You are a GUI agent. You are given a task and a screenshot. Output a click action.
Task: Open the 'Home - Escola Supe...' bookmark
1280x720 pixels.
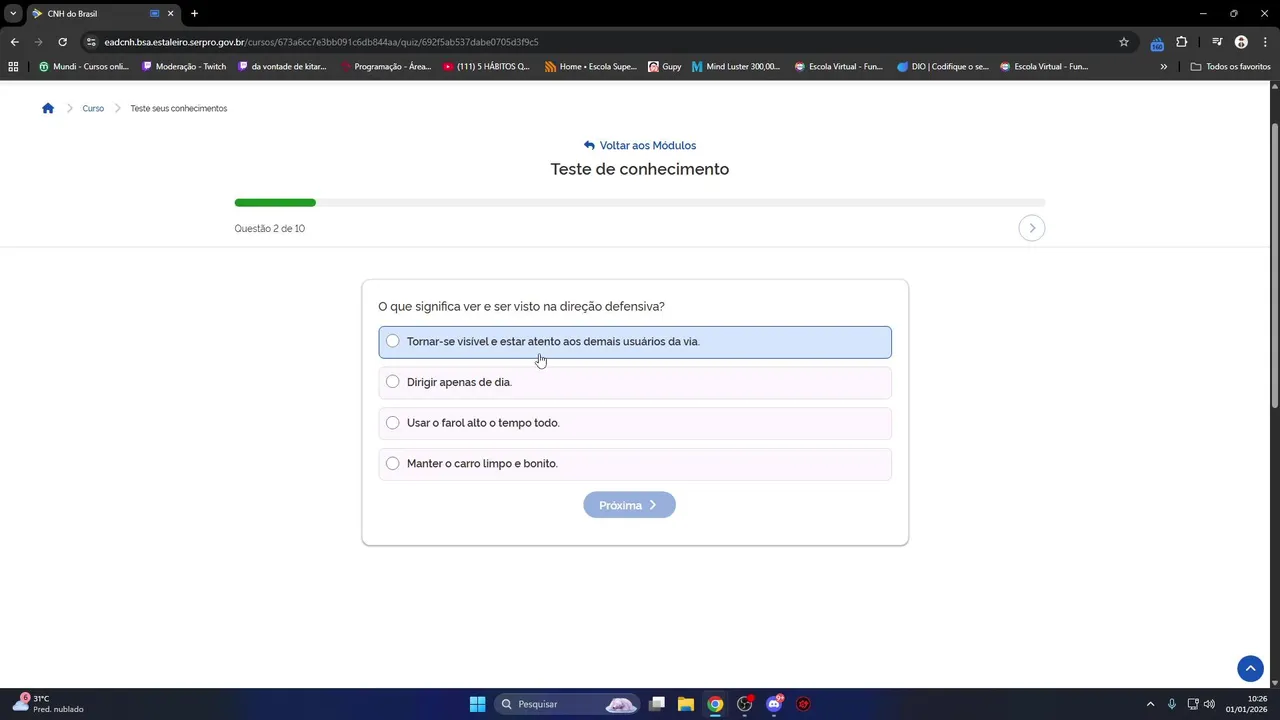(591, 67)
